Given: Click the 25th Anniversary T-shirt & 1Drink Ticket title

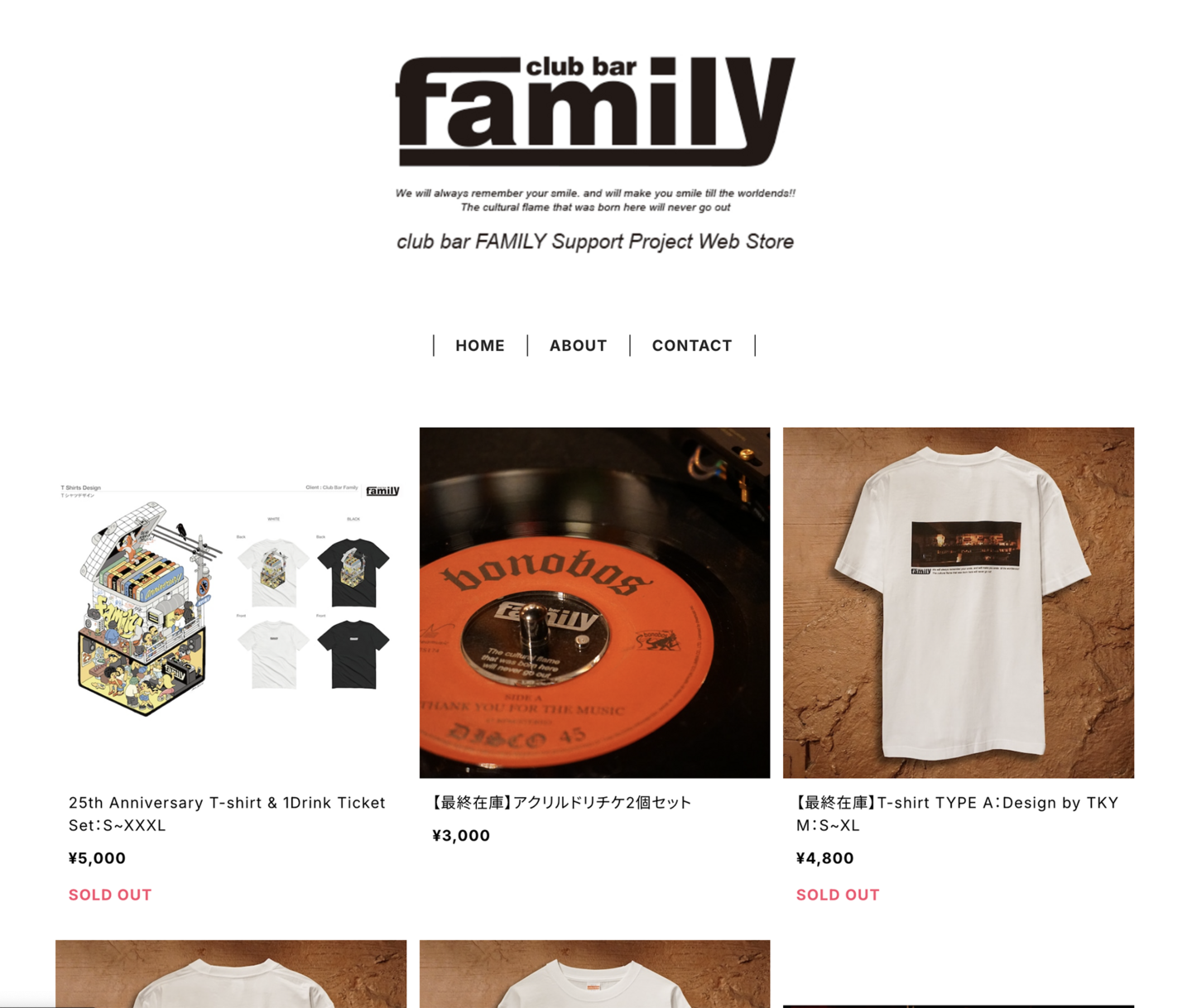Looking at the screenshot, I should 227,814.
